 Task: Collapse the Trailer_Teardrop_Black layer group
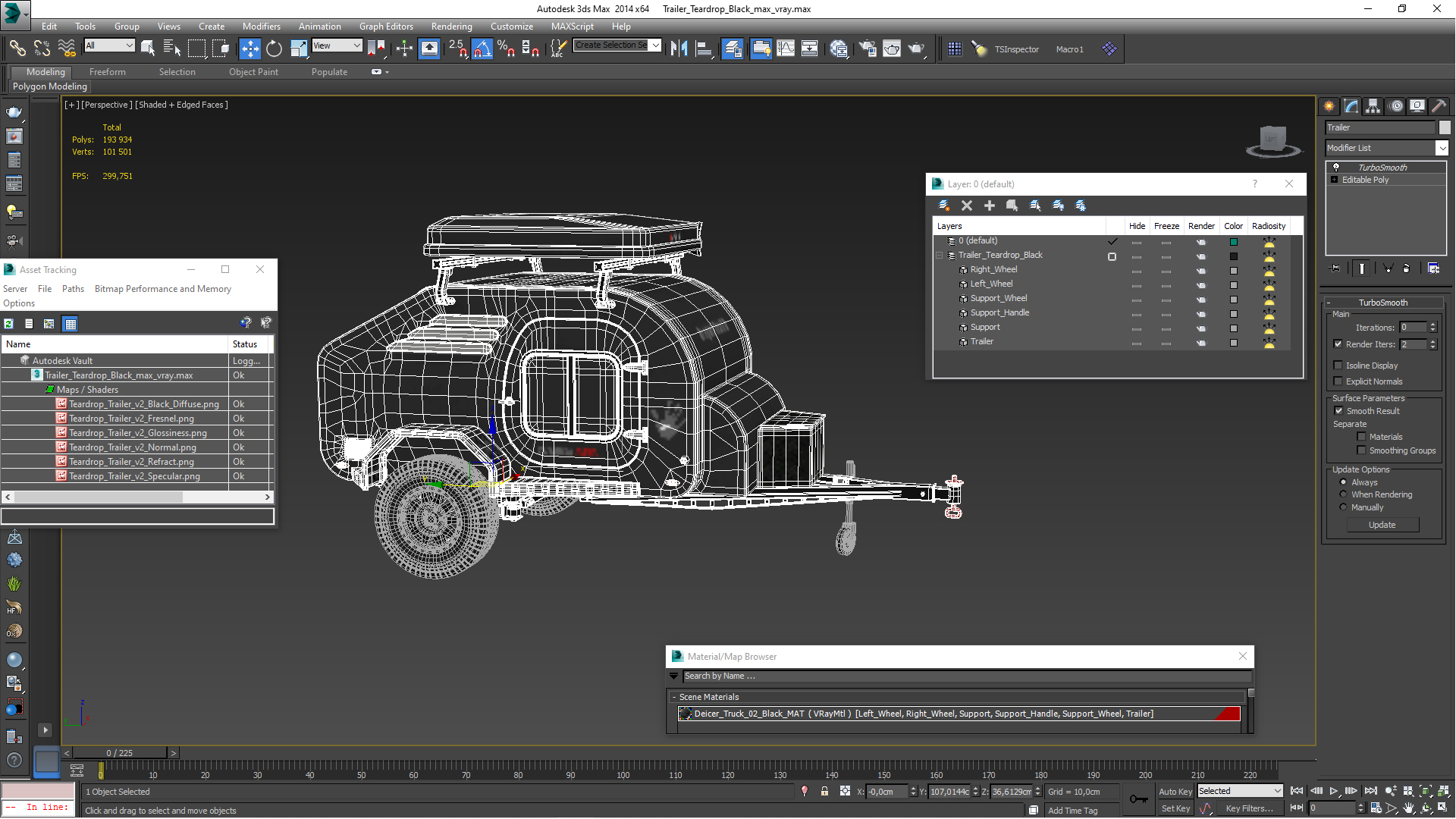point(940,256)
